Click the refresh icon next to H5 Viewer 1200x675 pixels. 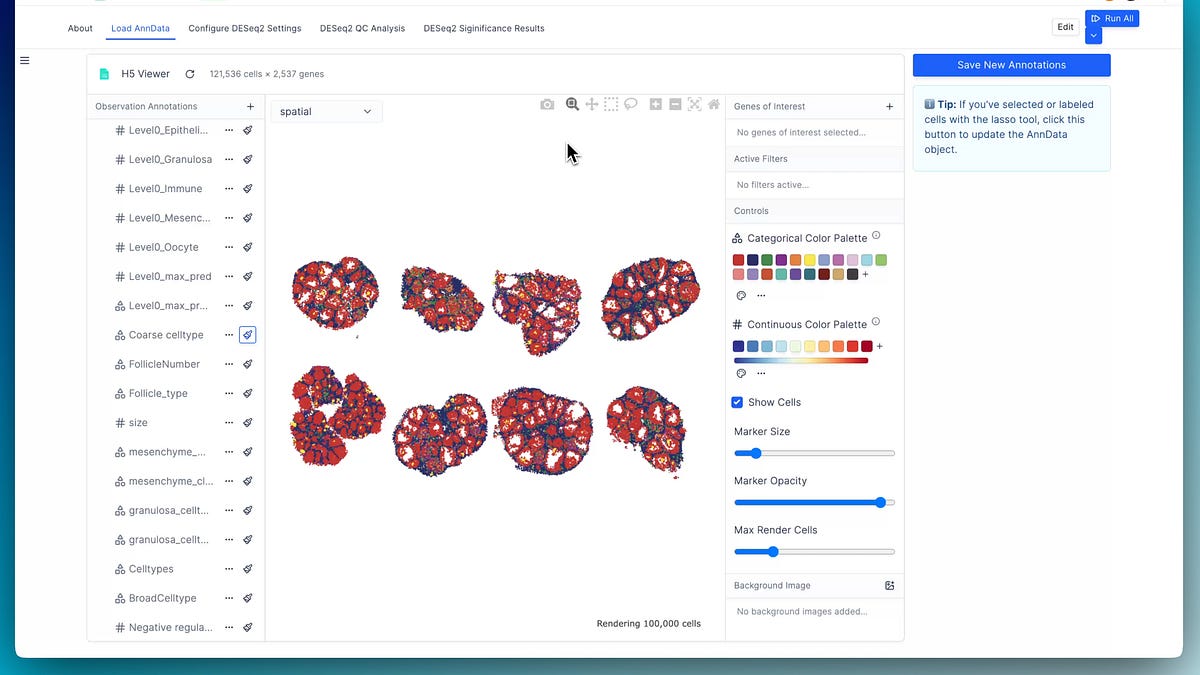(189, 74)
